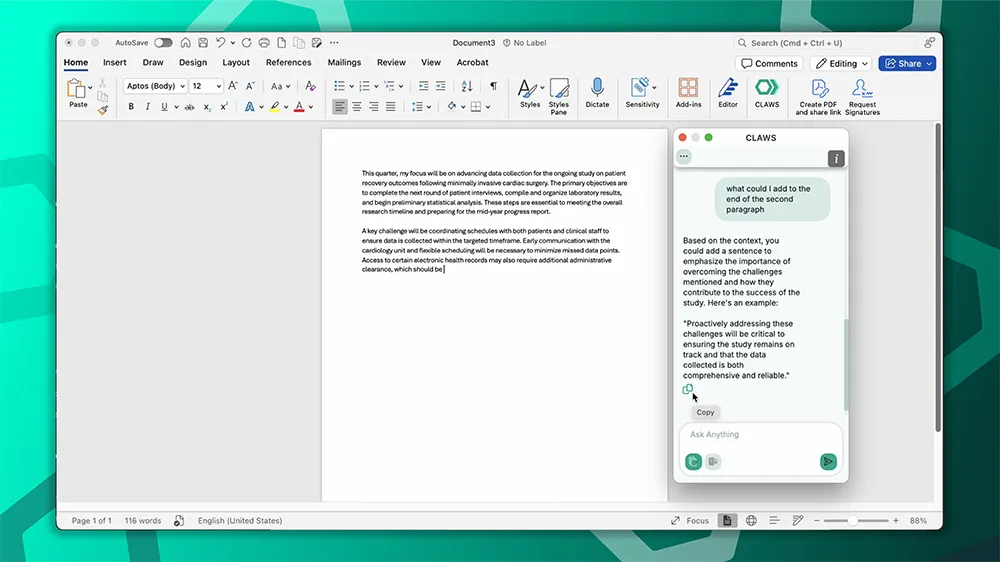Click the Share button

[x=907, y=63]
